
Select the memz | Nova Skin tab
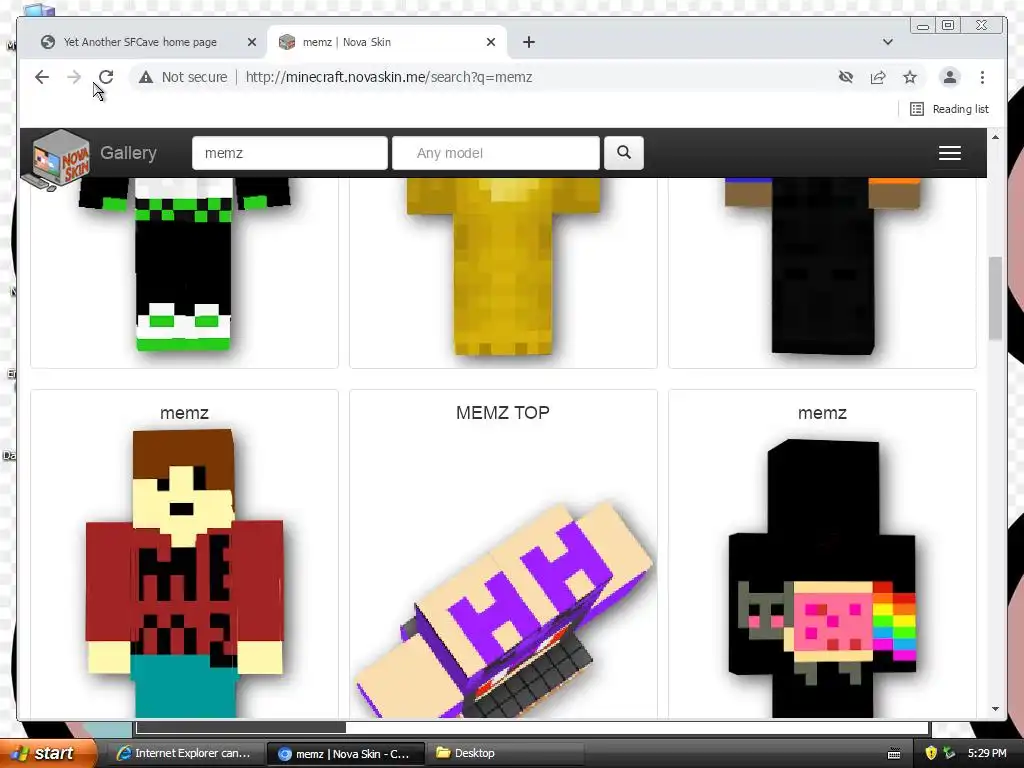pyautogui.click(x=387, y=42)
